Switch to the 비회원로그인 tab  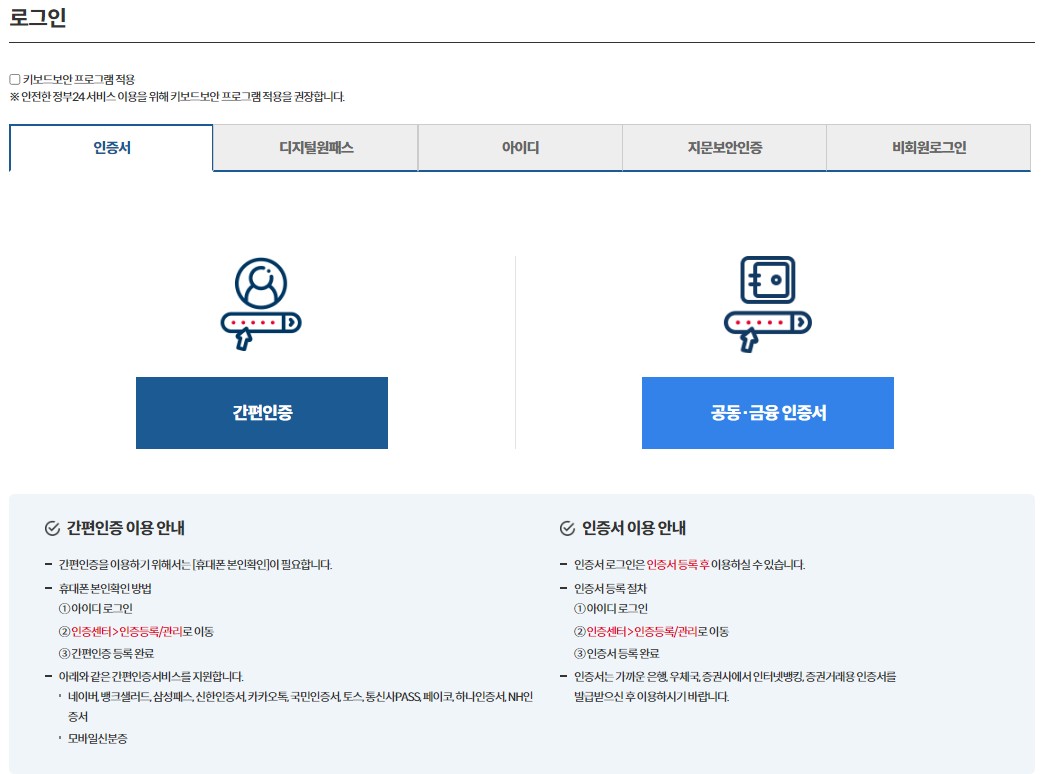pyautogui.click(x=927, y=147)
